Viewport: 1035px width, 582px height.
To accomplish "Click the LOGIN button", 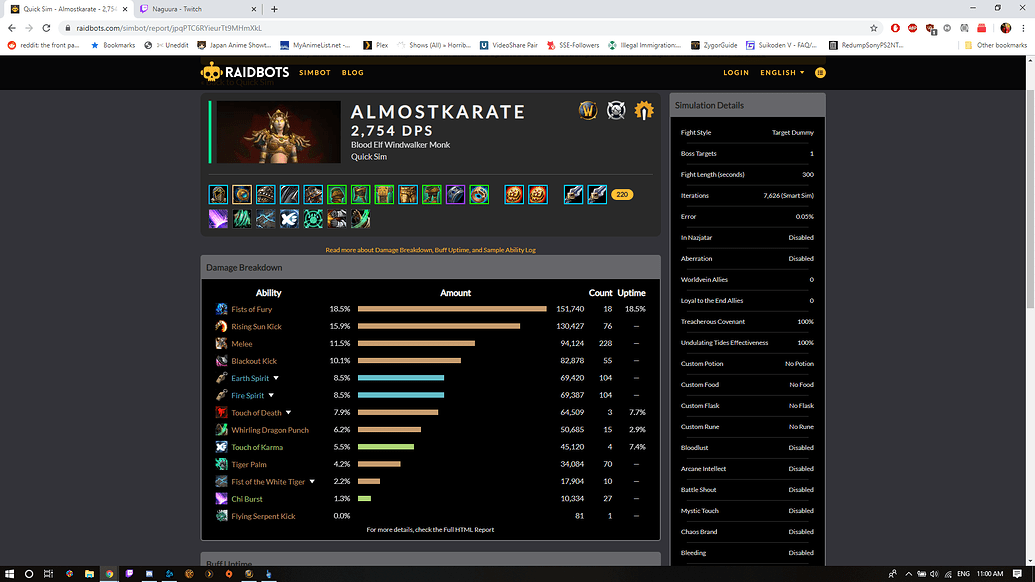I will pos(736,72).
